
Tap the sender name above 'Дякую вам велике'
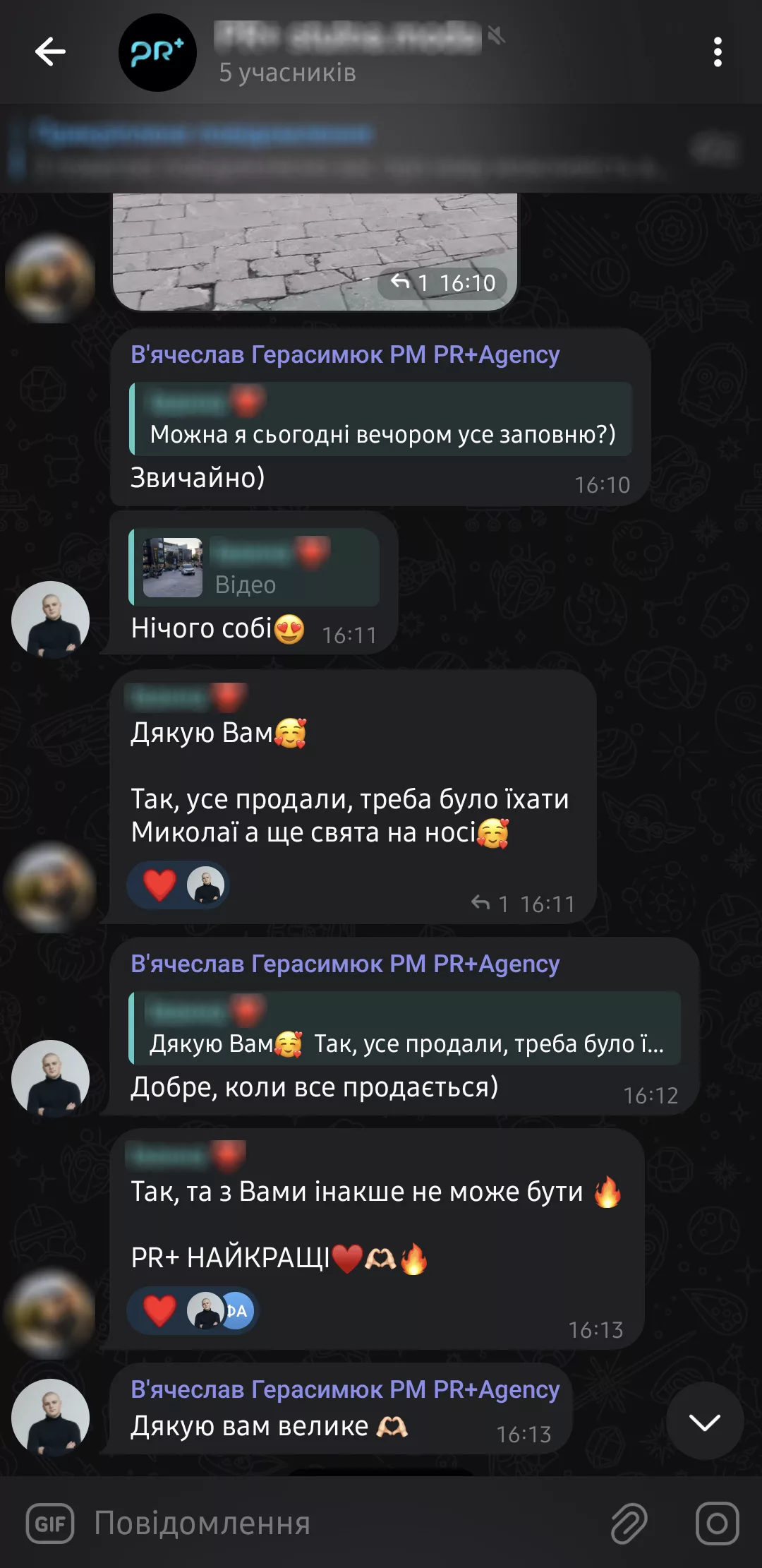click(x=345, y=1389)
